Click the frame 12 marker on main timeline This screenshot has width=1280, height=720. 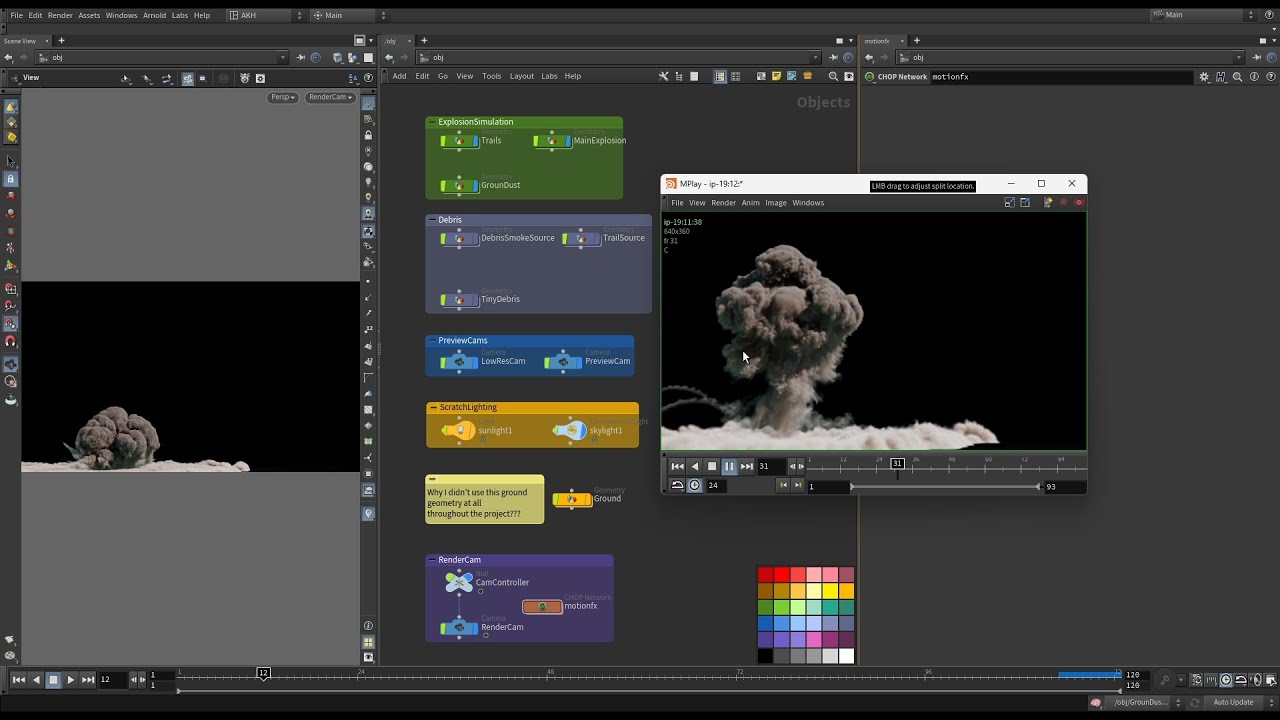pos(263,673)
